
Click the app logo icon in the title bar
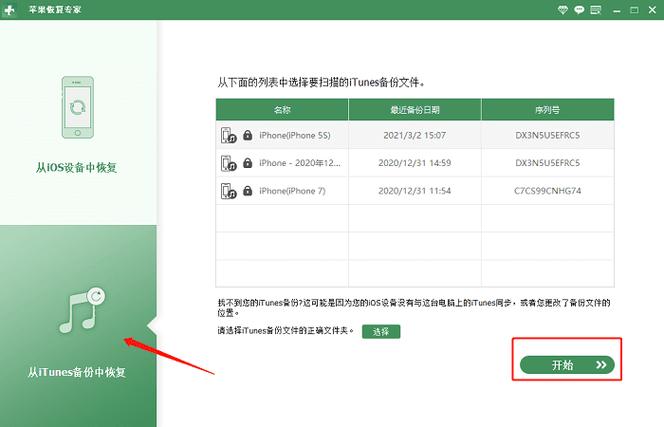(x=9, y=10)
